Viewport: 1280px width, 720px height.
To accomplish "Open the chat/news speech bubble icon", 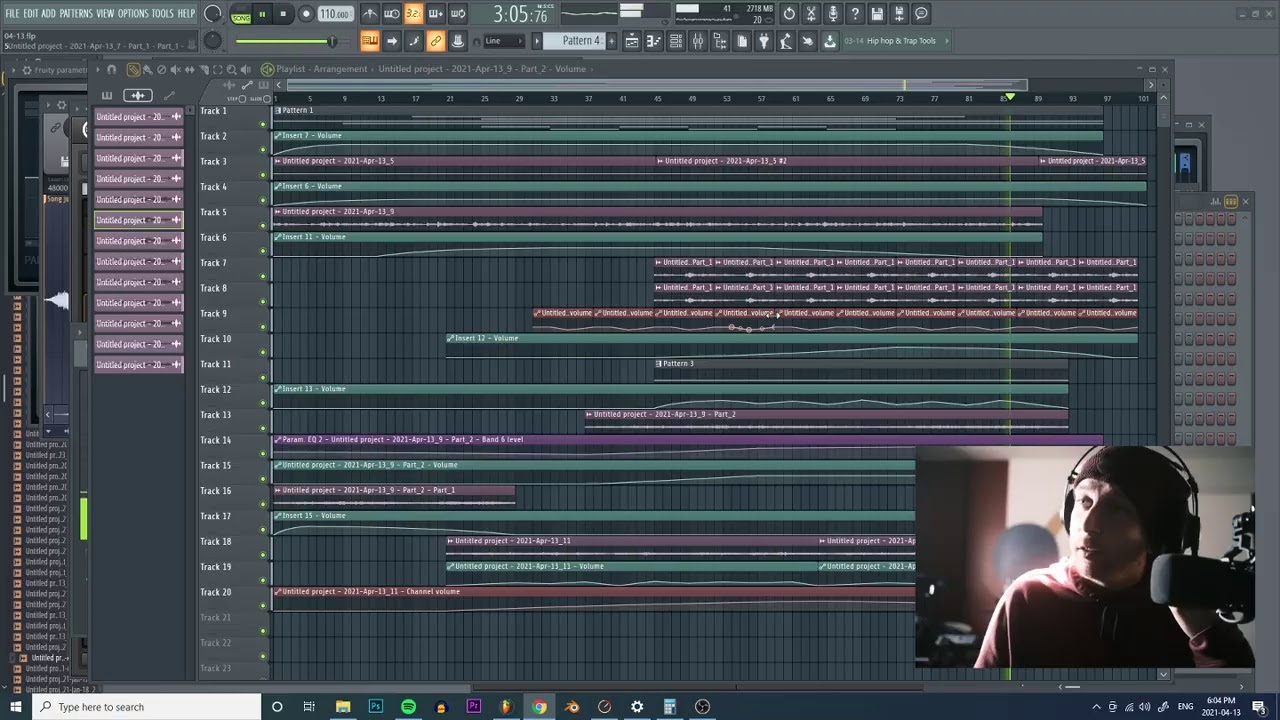I will (921, 14).
